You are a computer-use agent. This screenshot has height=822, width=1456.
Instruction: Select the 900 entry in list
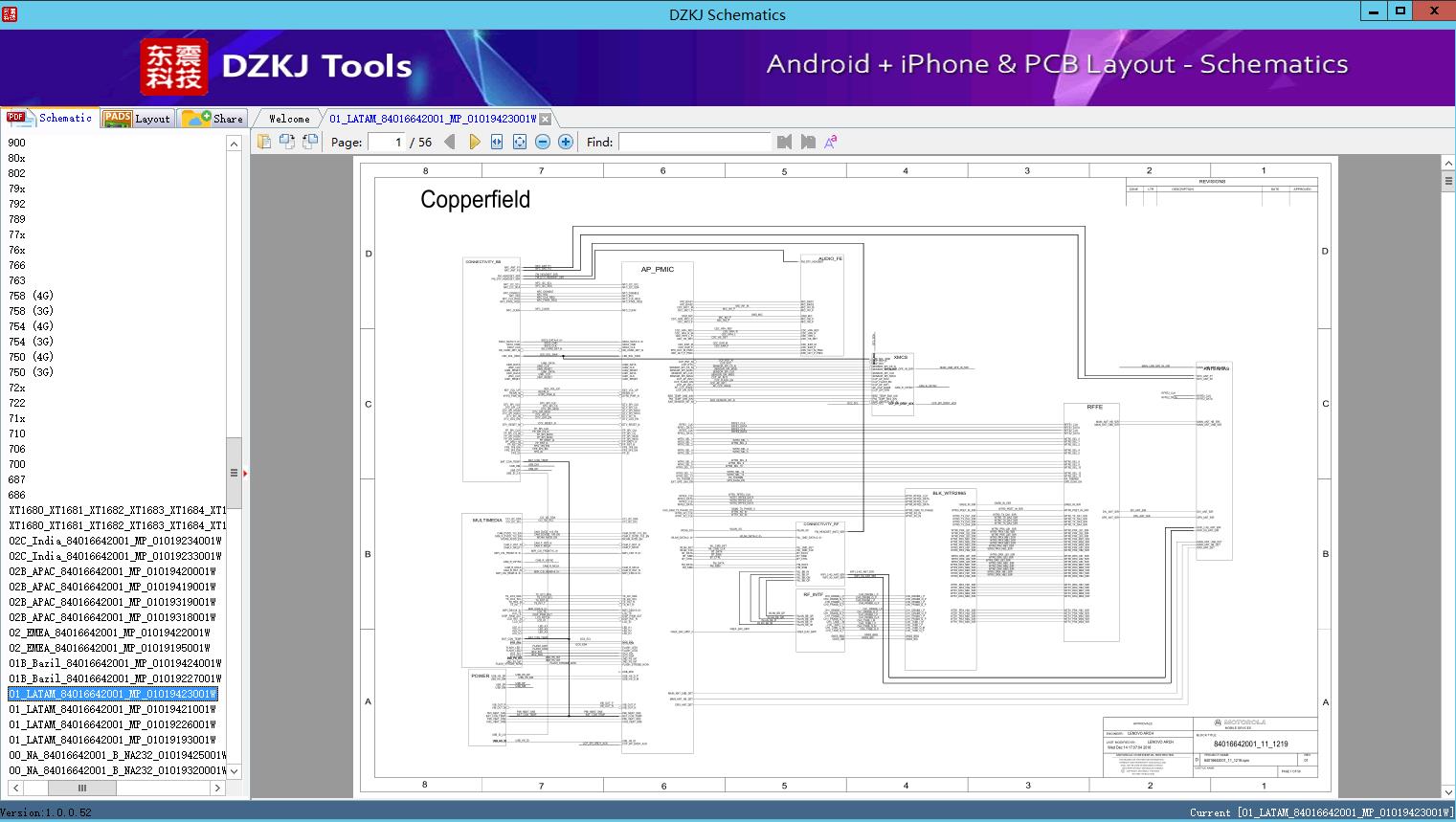[x=17, y=143]
